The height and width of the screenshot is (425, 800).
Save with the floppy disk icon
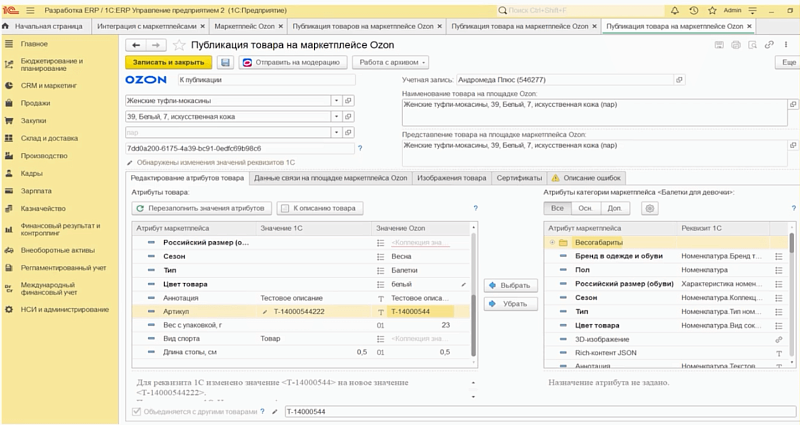[225, 62]
